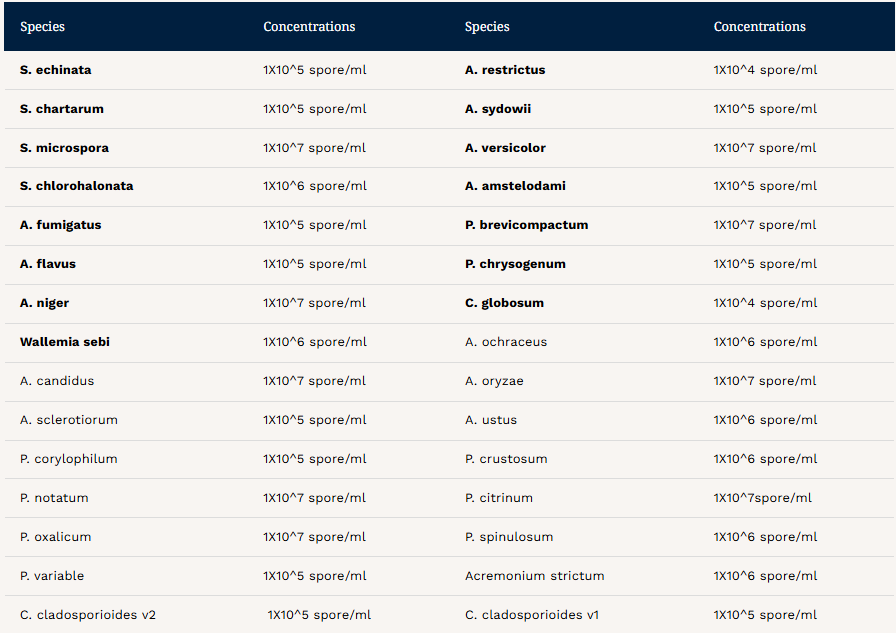896x633 pixels.
Task: Select the S. echinata species cell
Action: pos(55,70)
